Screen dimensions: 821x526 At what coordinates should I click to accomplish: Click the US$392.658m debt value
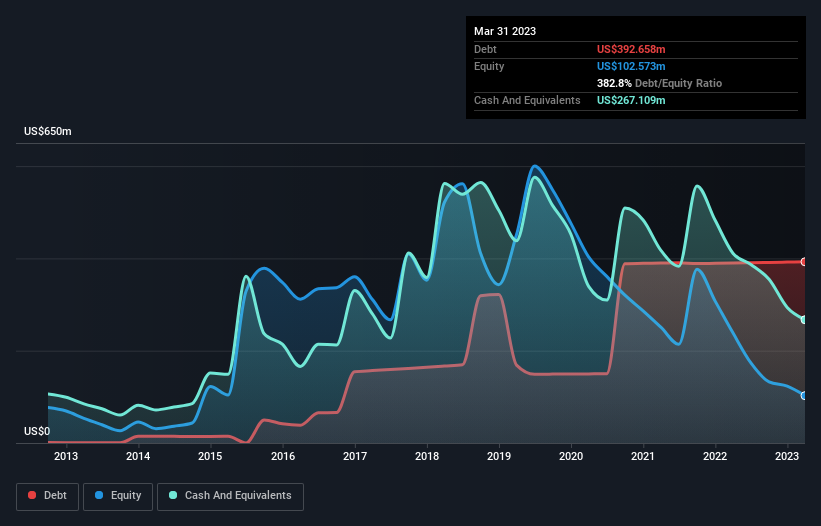(x=631, y=49)
